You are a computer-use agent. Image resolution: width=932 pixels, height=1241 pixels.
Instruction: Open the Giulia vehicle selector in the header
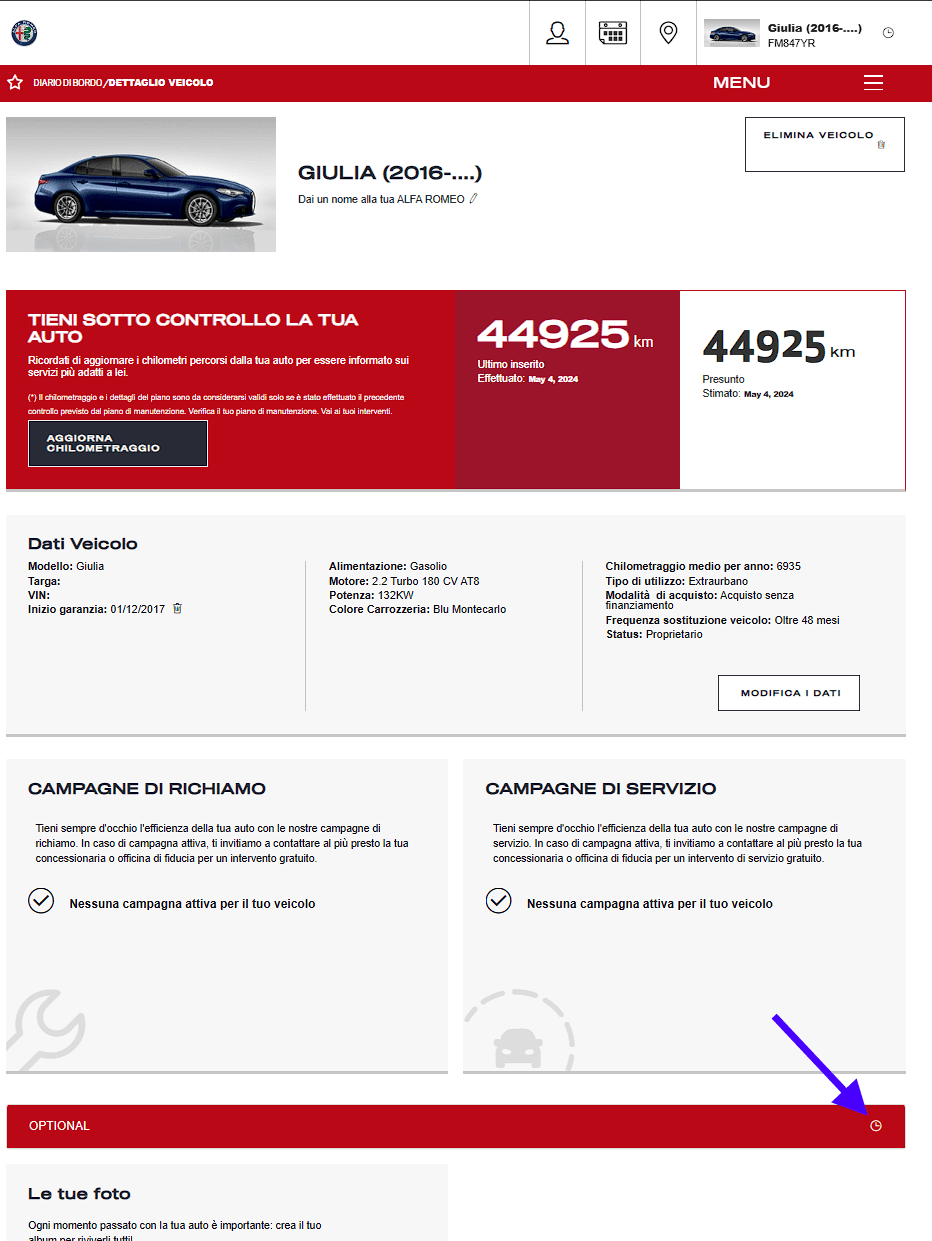click(783, 34)
